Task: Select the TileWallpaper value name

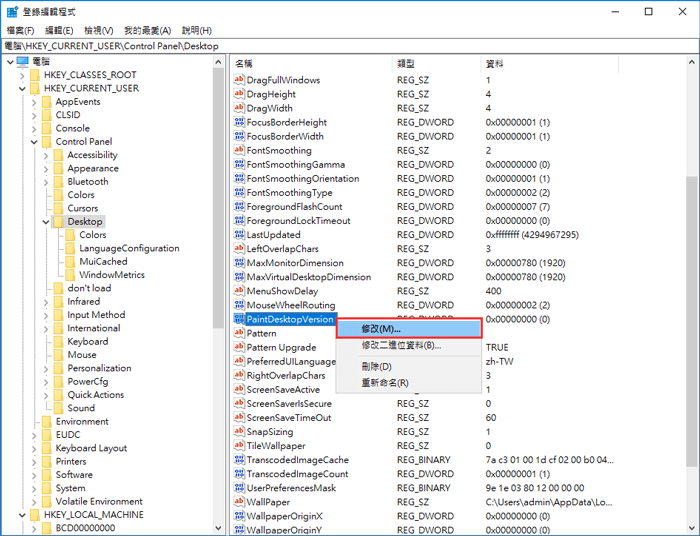Action: (276, 446)
